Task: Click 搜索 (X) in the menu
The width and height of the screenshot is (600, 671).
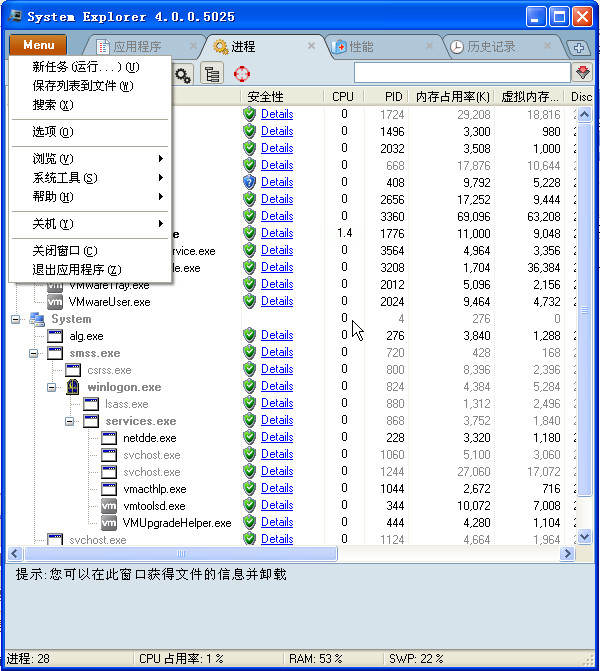Action: coord(90,105)
